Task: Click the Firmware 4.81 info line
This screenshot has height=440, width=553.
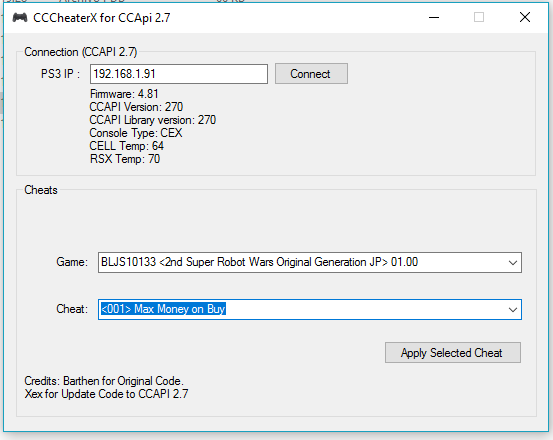Action: [x=124, y=94]
